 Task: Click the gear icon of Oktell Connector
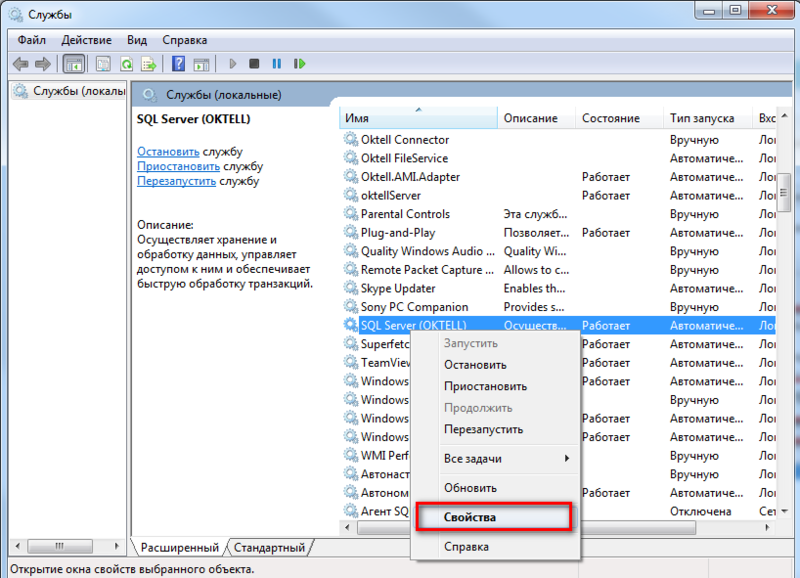pyautogui.click(x=351, y=139)
